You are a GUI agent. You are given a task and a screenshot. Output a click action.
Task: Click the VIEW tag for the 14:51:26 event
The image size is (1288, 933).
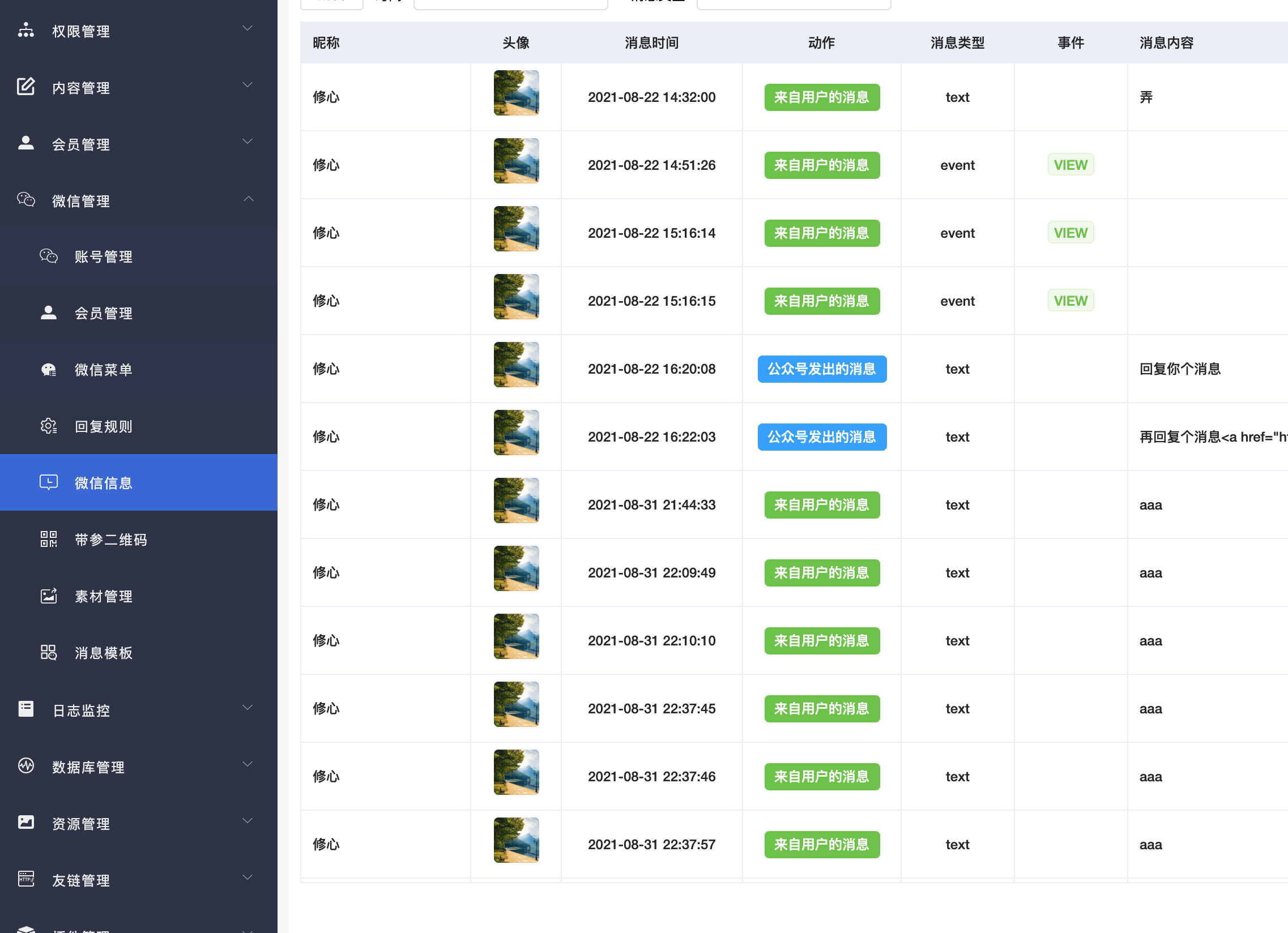click(1070, 165)
